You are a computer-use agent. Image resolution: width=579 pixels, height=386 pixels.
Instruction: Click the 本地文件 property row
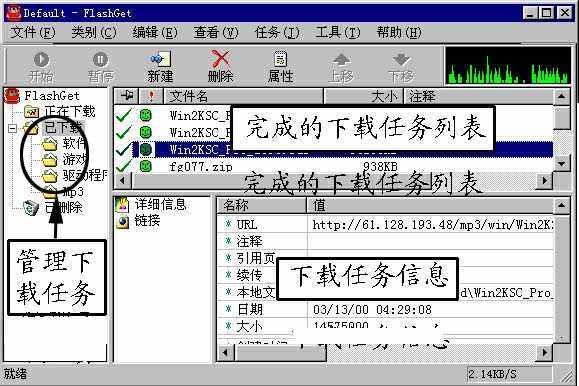click(386, 293)
